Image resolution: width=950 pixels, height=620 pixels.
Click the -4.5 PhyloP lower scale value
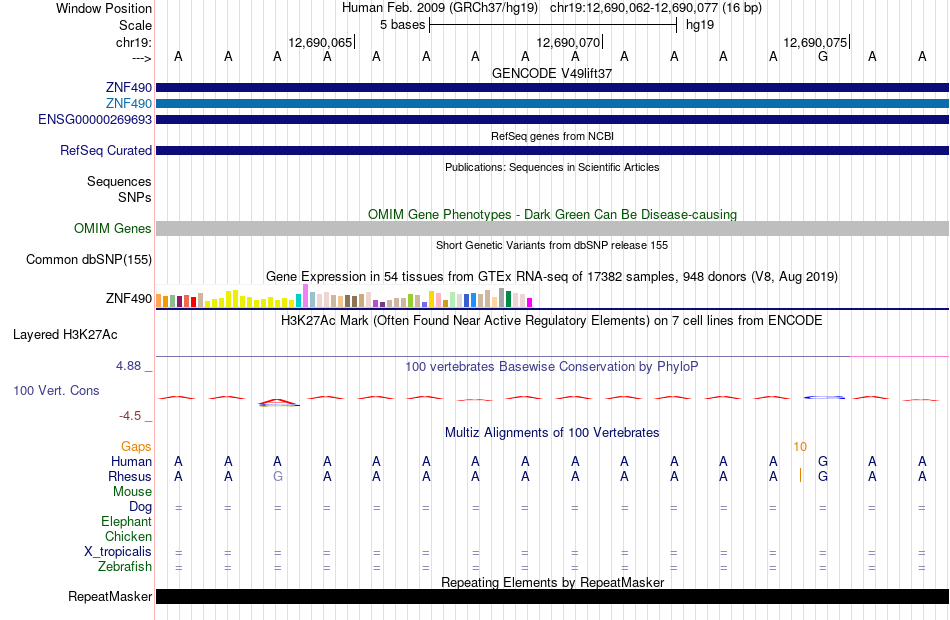(x=130, y=416)
